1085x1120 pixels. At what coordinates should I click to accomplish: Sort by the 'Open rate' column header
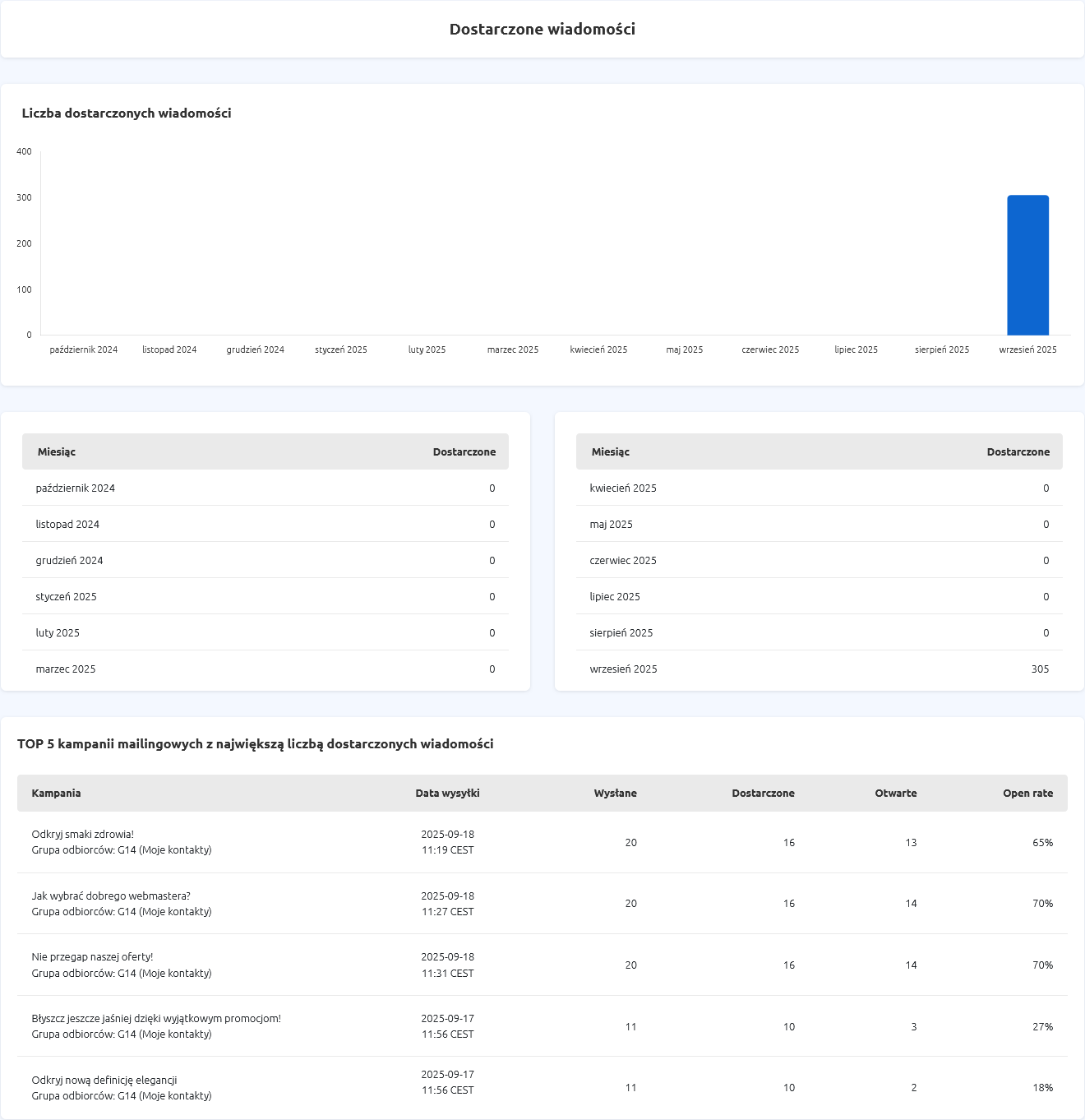click(x=1027, y=794)
